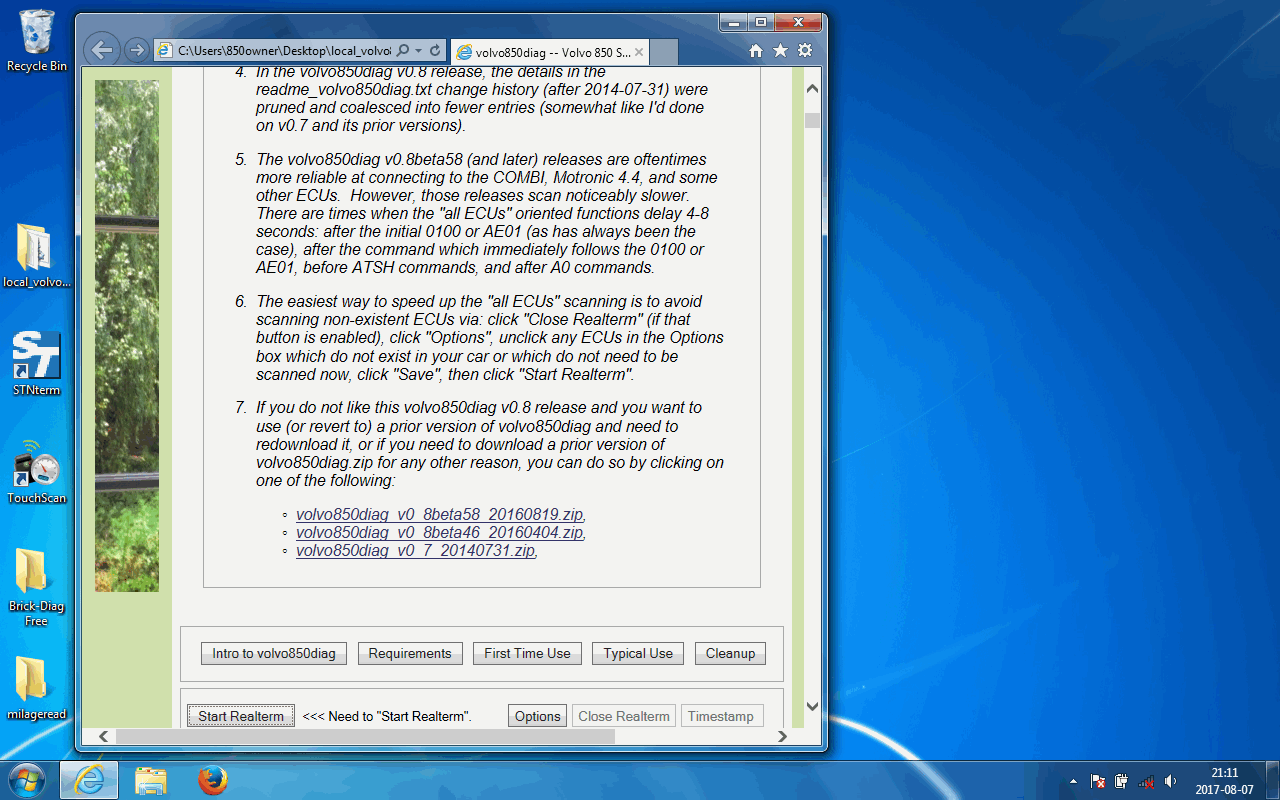Viewport: 1280px width, 800px height.
Task: Click the horizontal scrollbar thumb
Action: 365,737
